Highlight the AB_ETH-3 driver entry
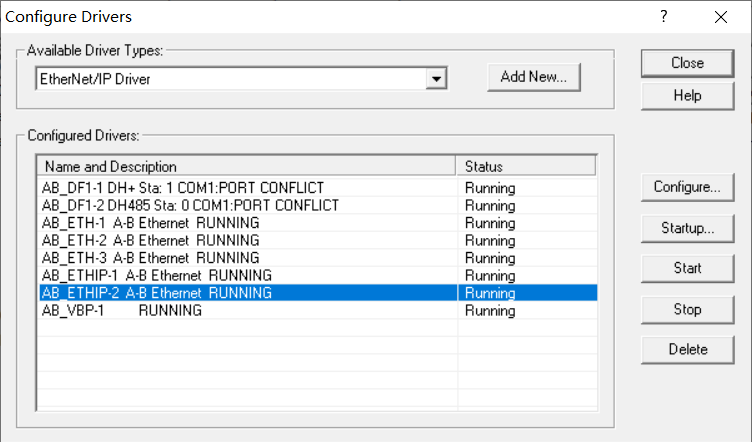752x442 pixels. [150, 258]
